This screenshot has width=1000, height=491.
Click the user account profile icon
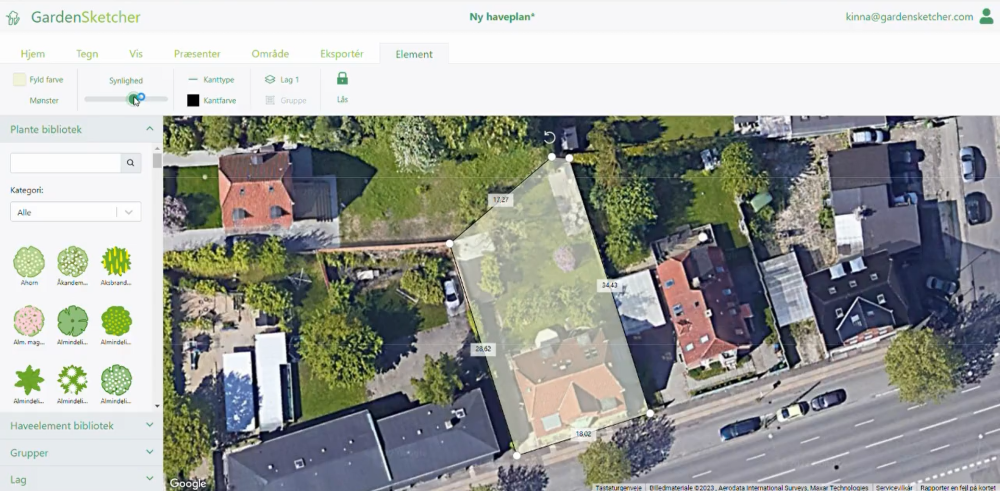(986, 17)
